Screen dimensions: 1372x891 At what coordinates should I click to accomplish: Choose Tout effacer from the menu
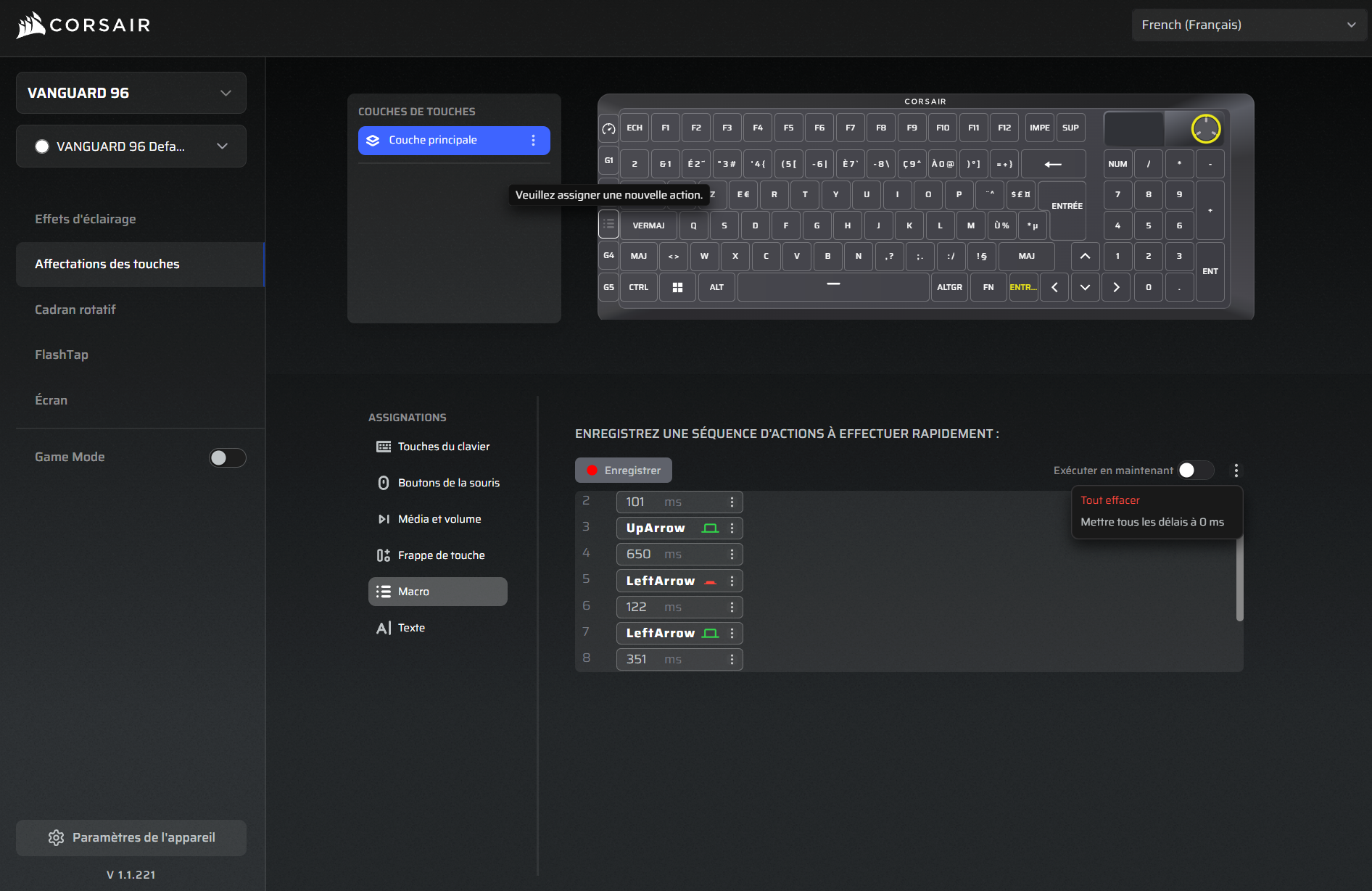pos(1109,500)
